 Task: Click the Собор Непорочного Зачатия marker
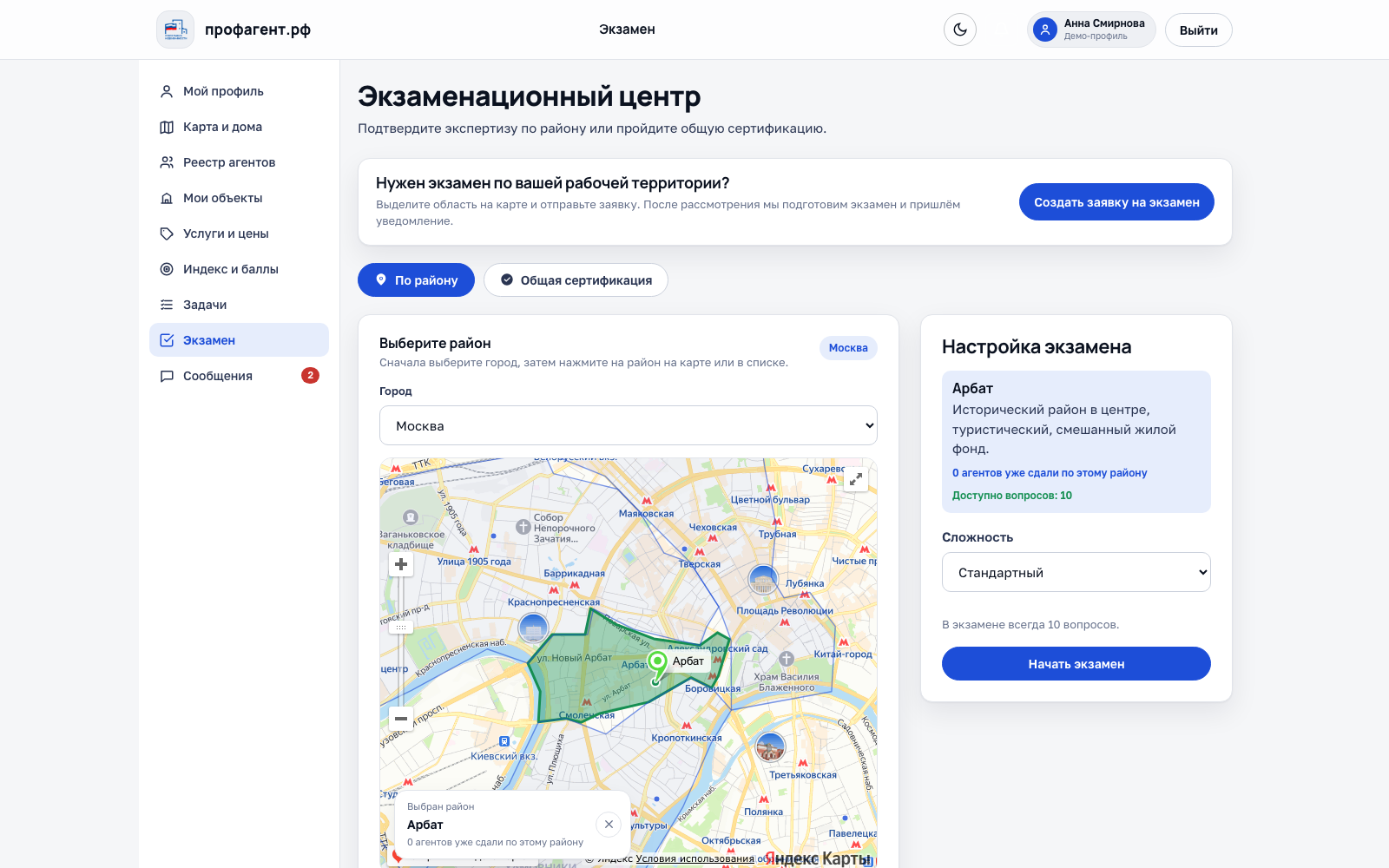tap(523, 527)
